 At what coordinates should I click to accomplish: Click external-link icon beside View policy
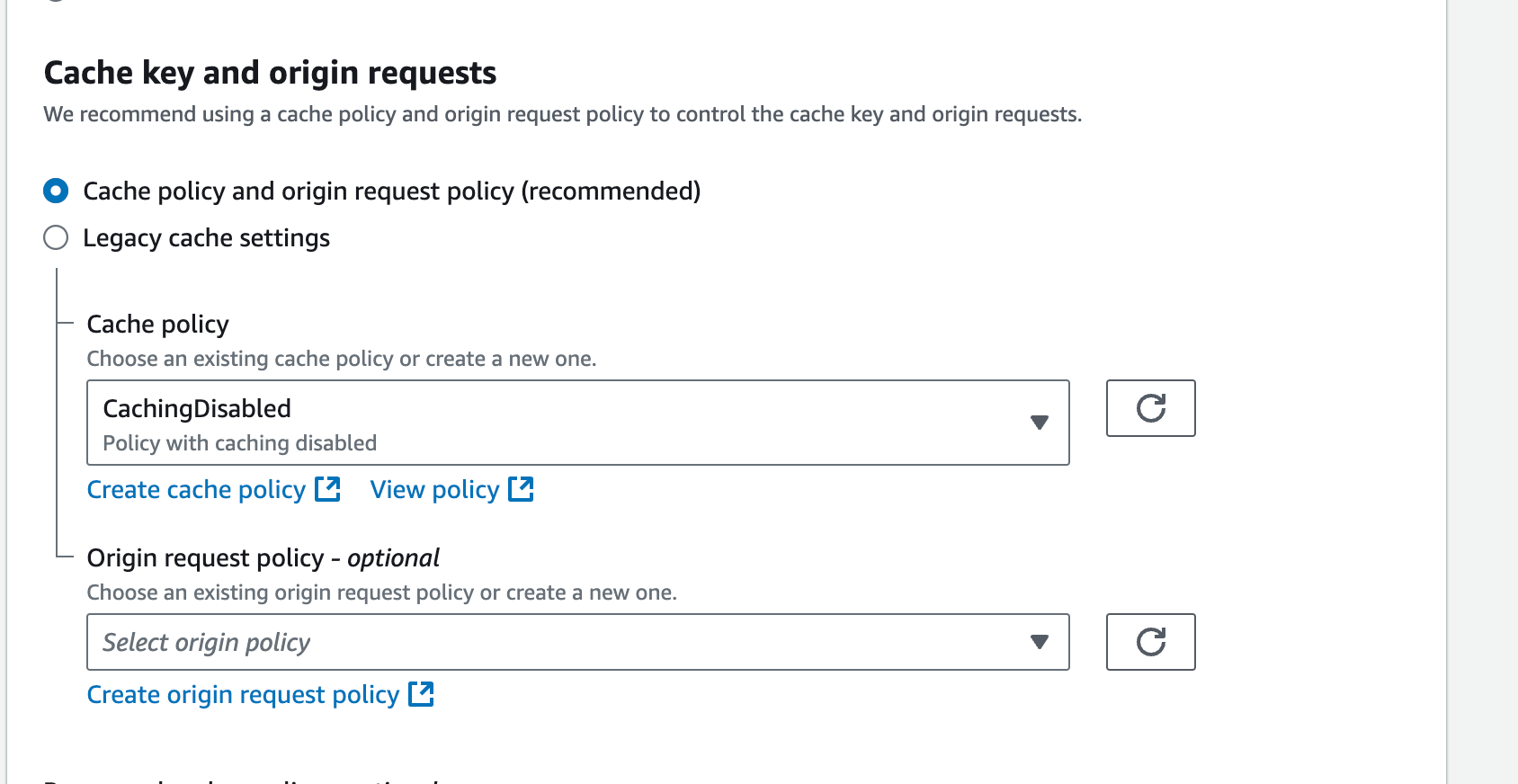521,489
